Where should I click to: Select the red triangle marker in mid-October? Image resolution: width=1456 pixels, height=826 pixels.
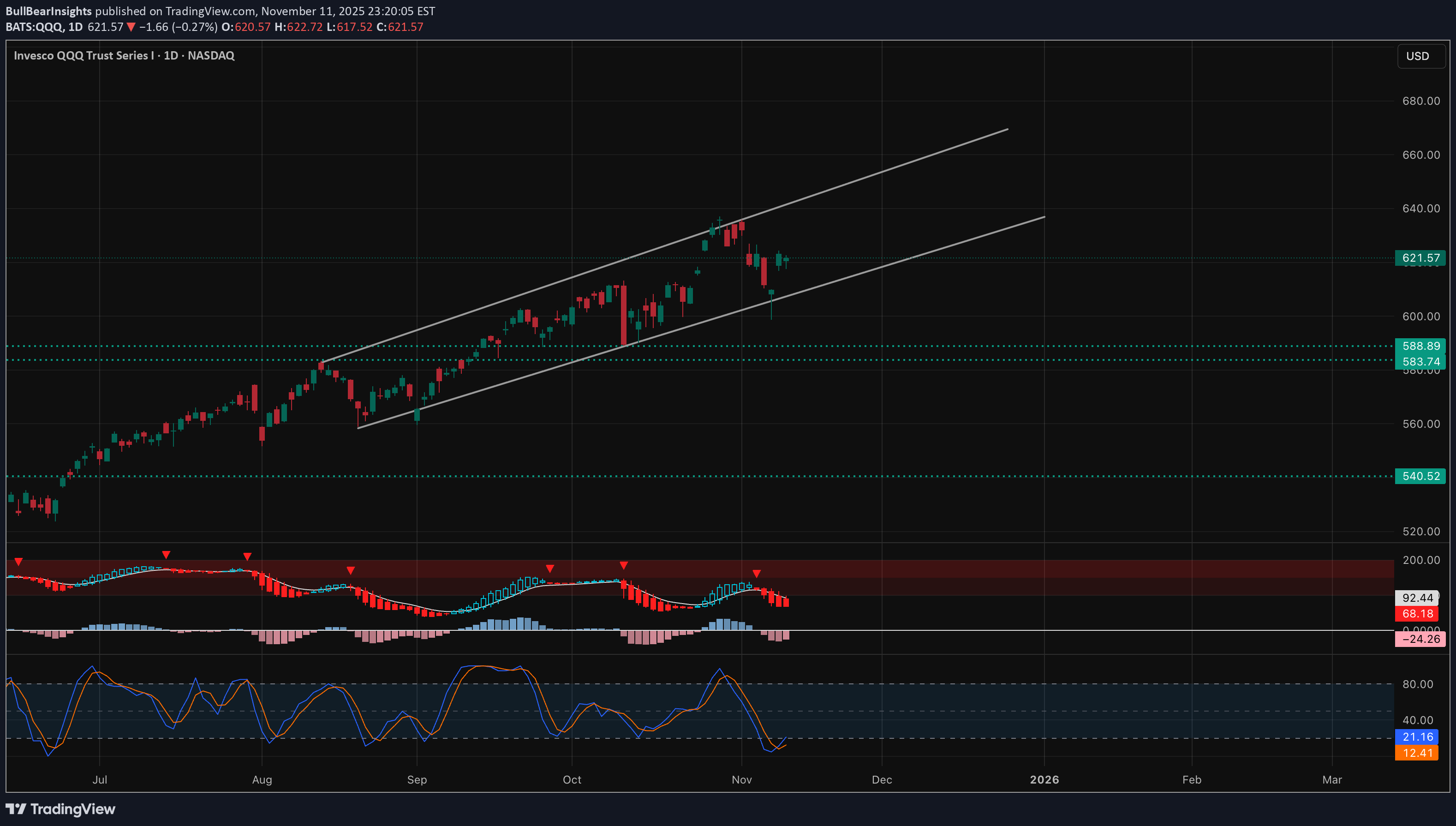pyautogui.click(x=624, y=566)
